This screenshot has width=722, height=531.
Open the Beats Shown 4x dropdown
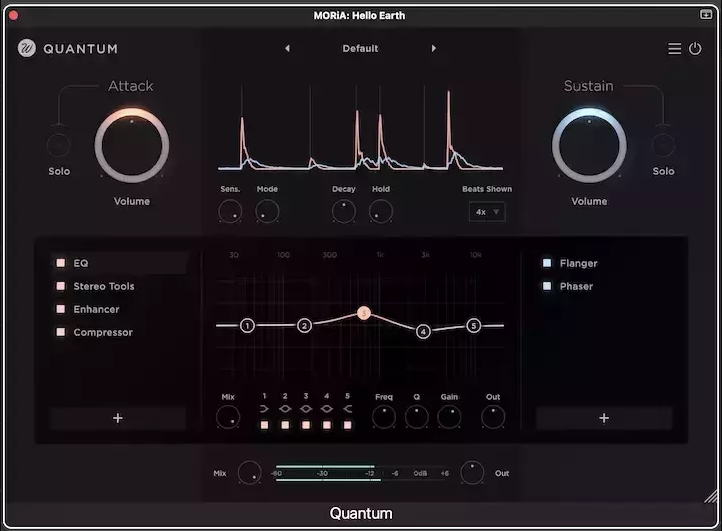[487, 212]
